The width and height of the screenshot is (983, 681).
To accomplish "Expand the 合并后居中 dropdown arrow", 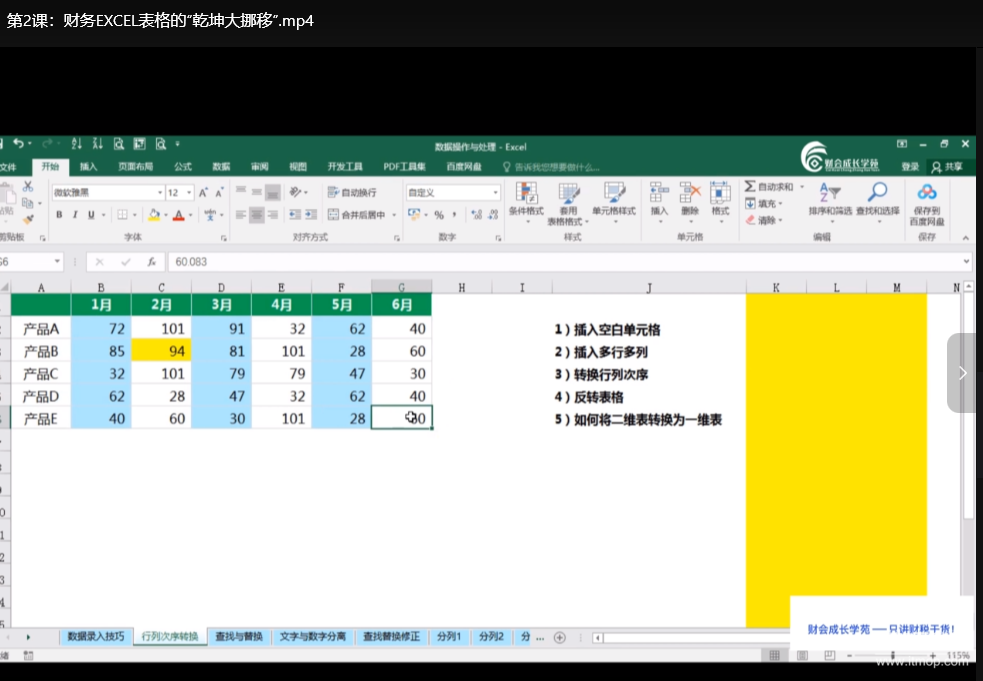I will point(394,215).
